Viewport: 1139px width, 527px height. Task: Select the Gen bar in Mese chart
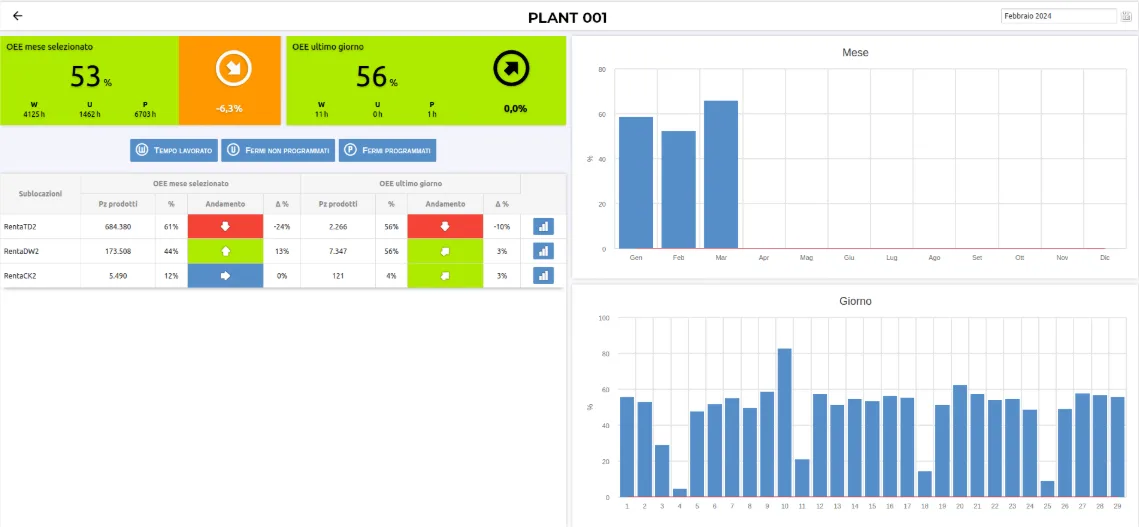click(635, 182)
